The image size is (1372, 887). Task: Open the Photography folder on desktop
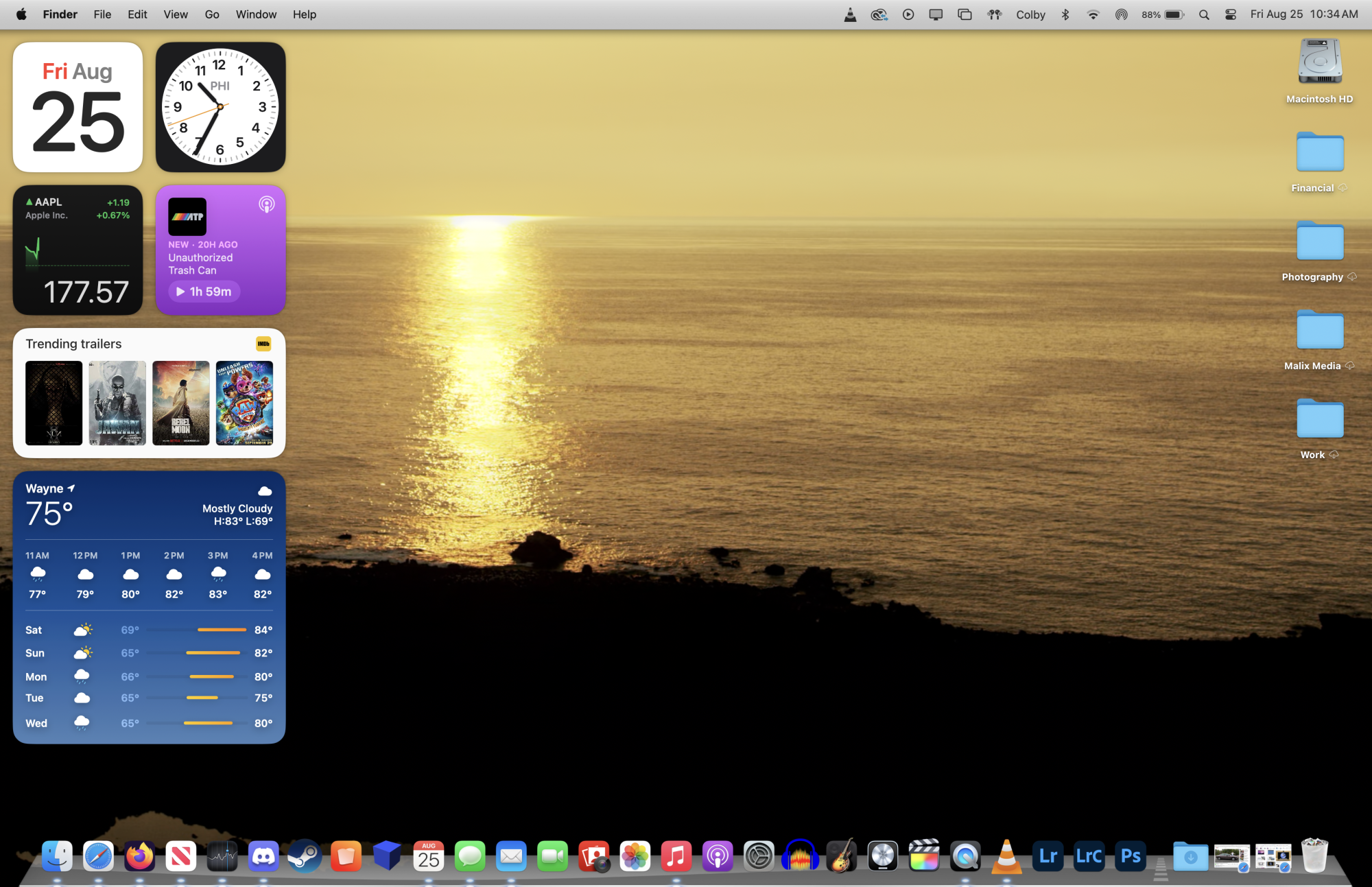coord(1320,242)
